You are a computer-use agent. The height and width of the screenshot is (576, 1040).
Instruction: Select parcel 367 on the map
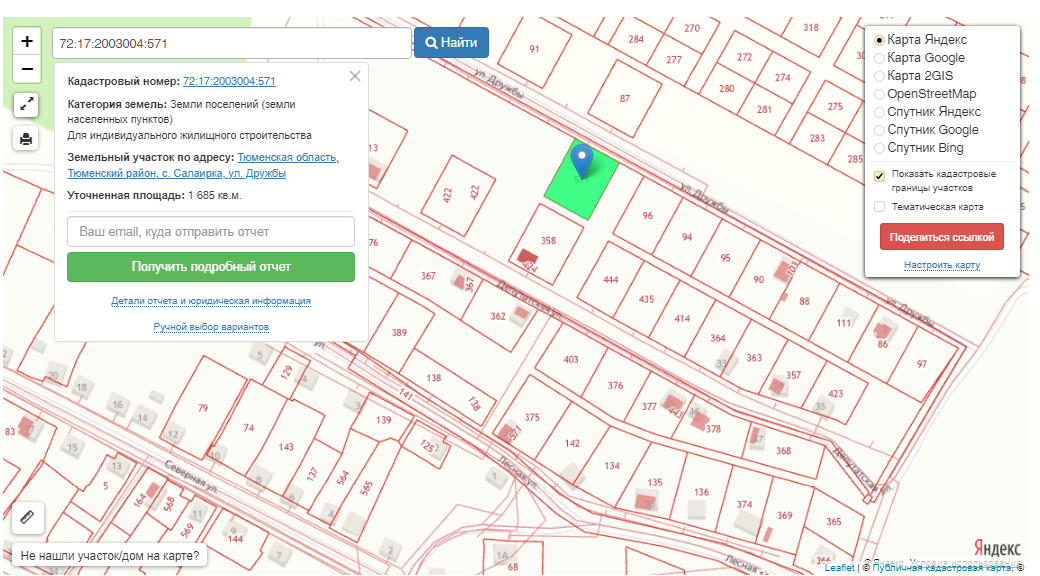click(428, 275)
